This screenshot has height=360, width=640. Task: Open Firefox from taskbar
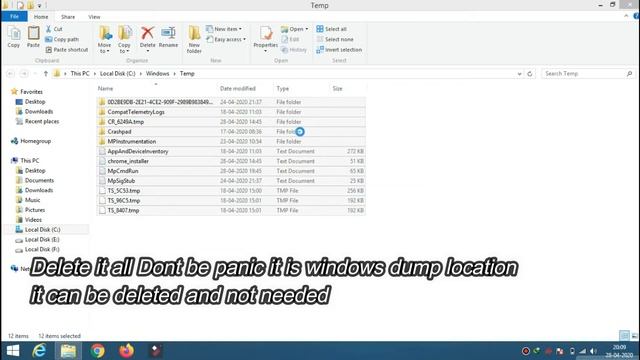coord(127,351)
